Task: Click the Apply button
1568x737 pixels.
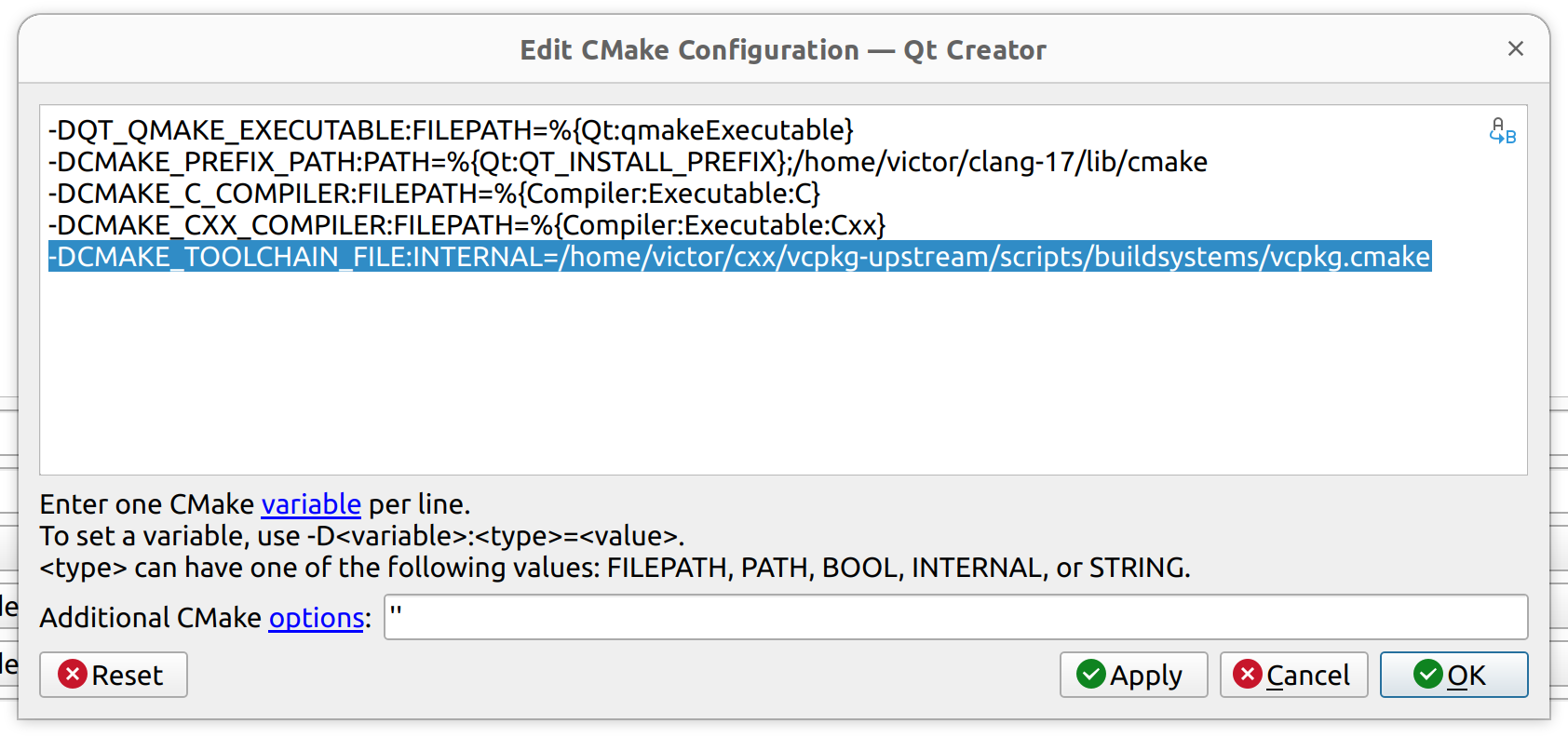Action: point(1133,675)
